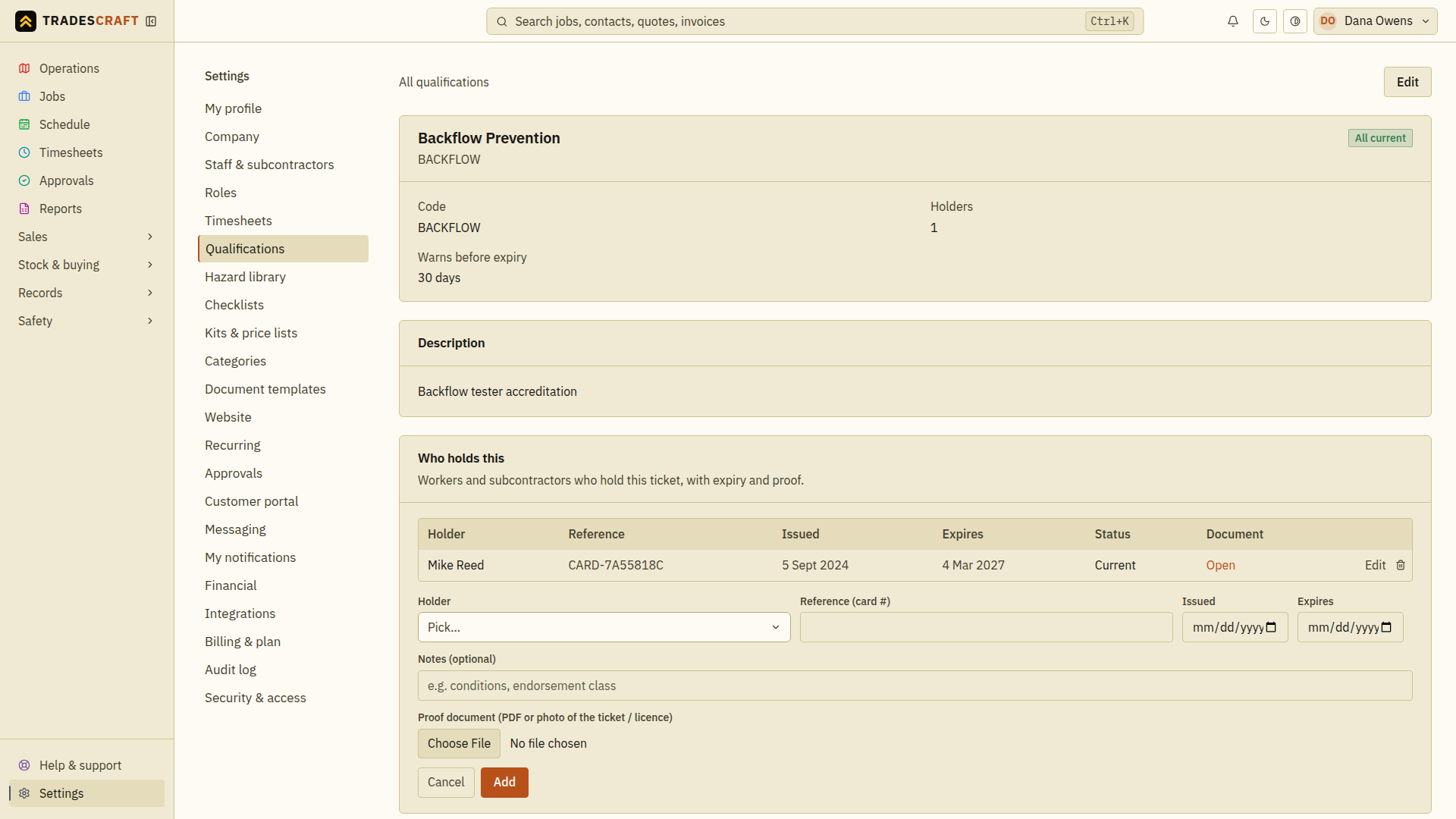Open Timesheets in settings menu
1456x819 pixels.
coord(283,221)
